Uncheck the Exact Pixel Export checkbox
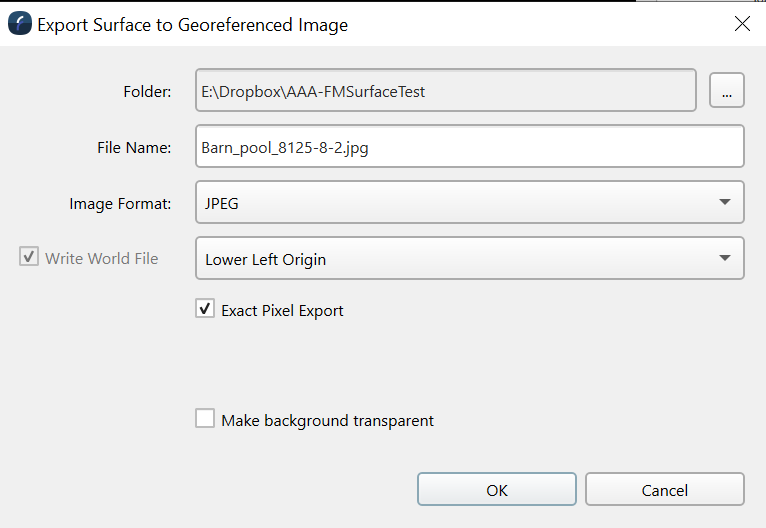Image resolution: width=766 pixels, height=528 pixels. (205, 309)
